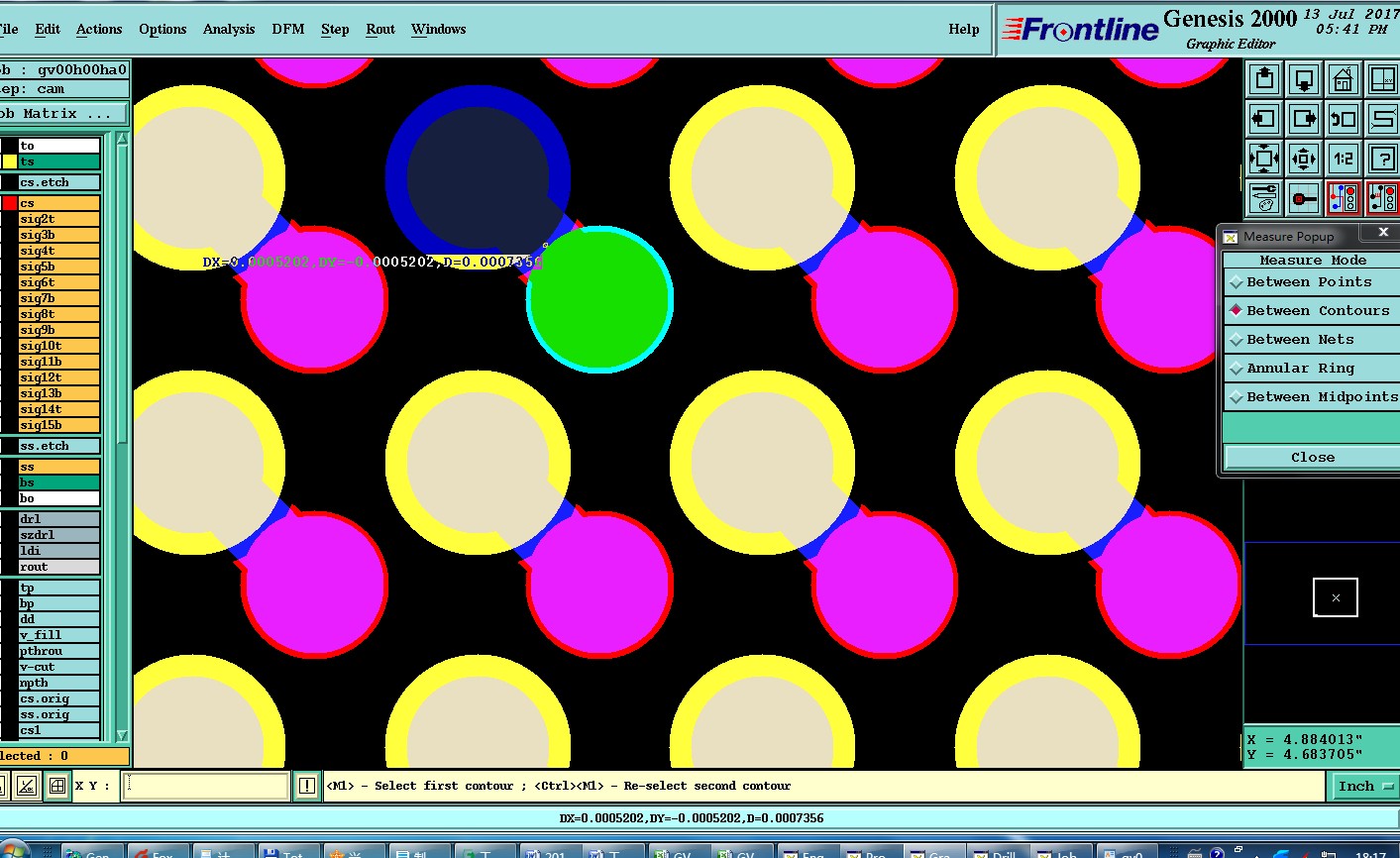
Task: Open the Job Matrix button
Action: coord(62,114)
